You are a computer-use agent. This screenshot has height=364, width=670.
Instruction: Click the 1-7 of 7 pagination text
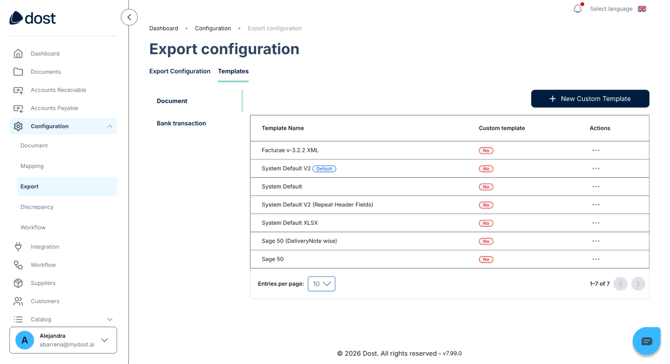(599, 284)
